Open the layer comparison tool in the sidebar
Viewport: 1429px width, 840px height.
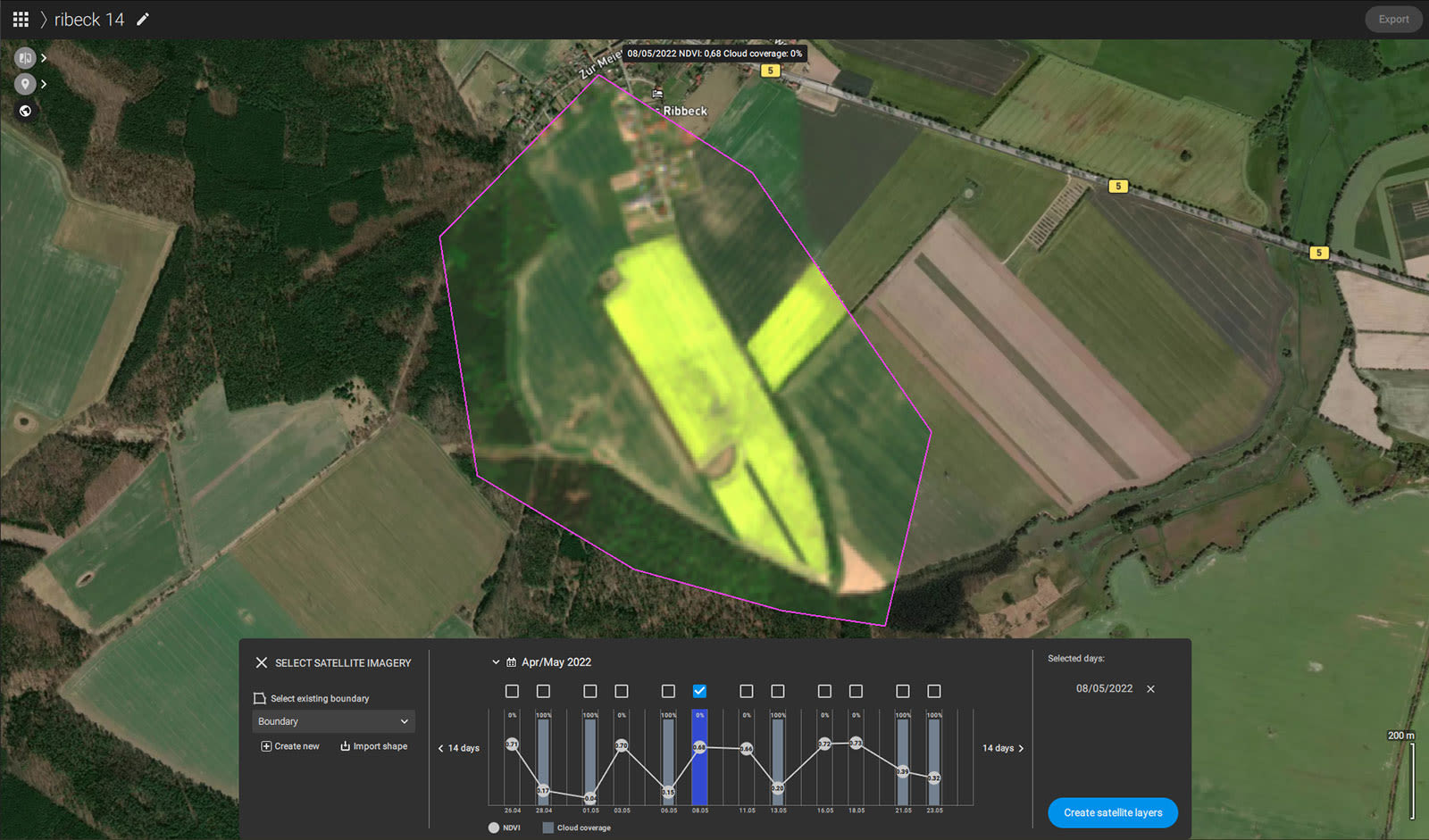coord(25,57)
